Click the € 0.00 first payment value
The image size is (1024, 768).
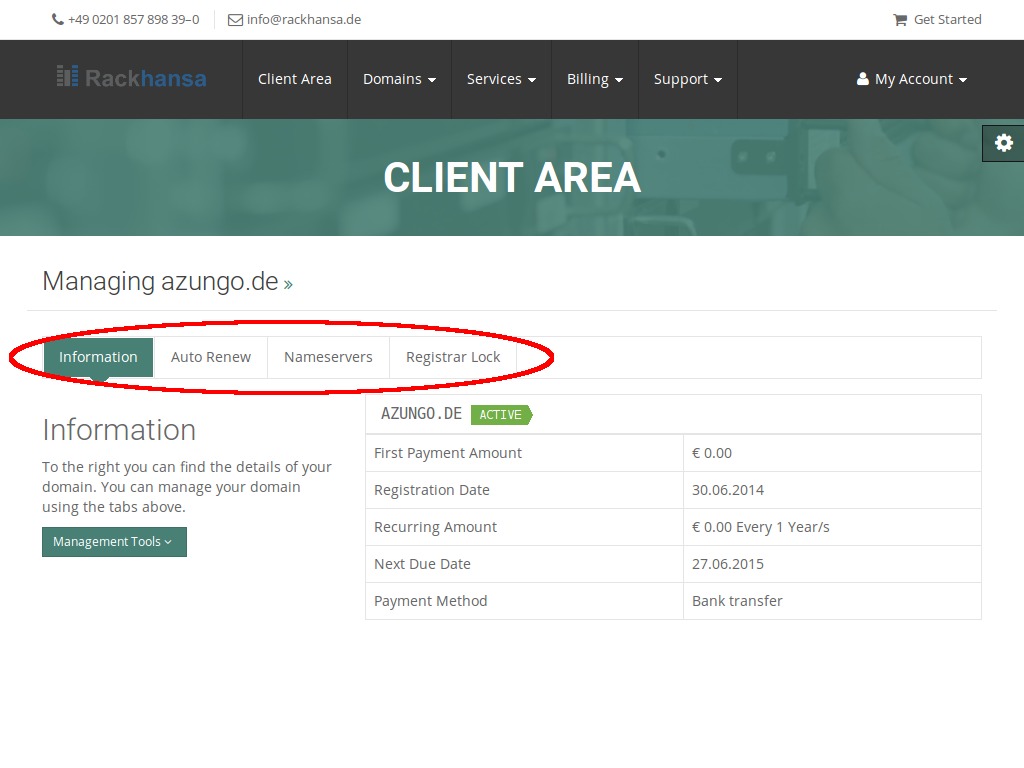click(712, 453)
